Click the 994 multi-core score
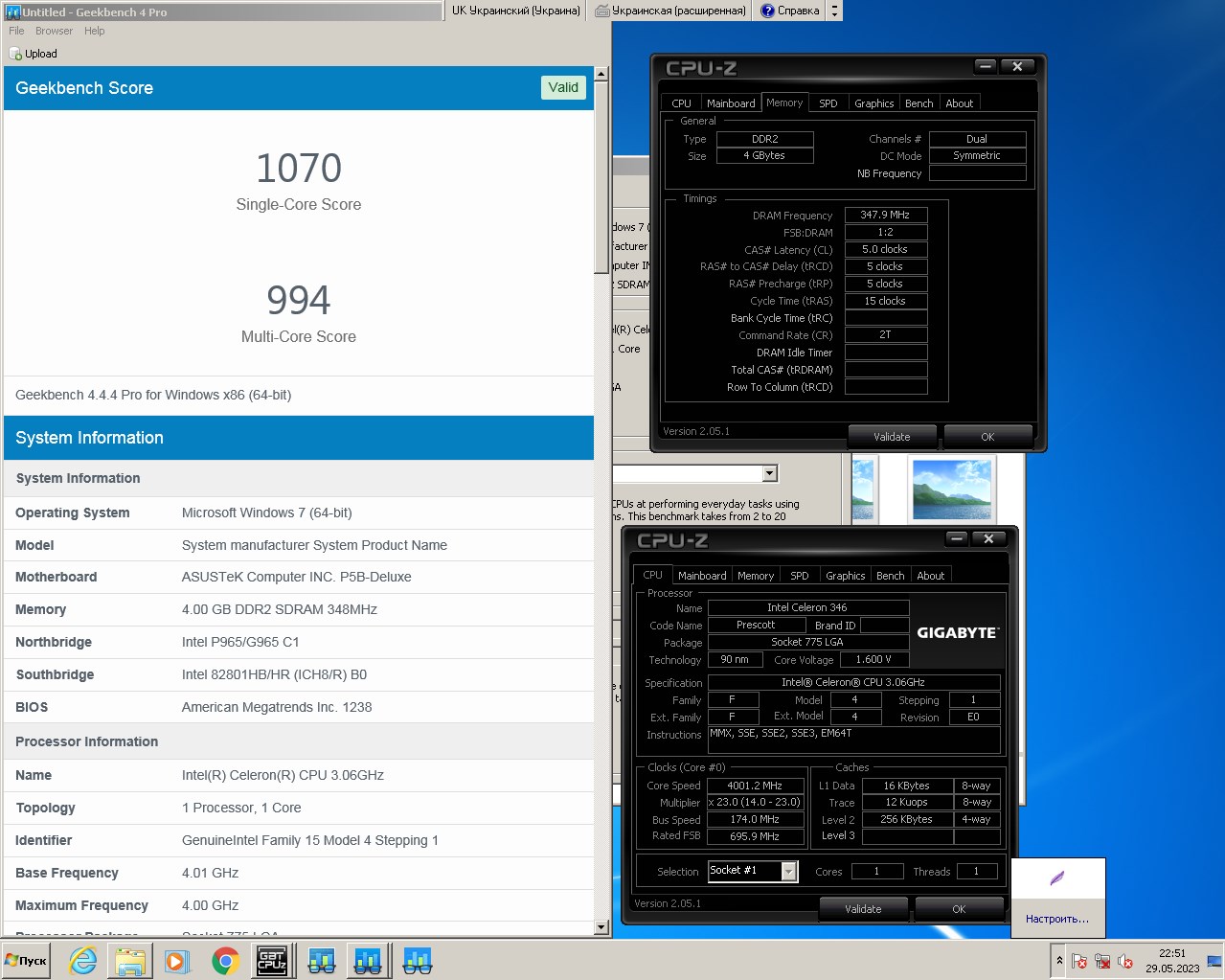This screenshot has height=980, width=1225. click(x=299, y=300)
